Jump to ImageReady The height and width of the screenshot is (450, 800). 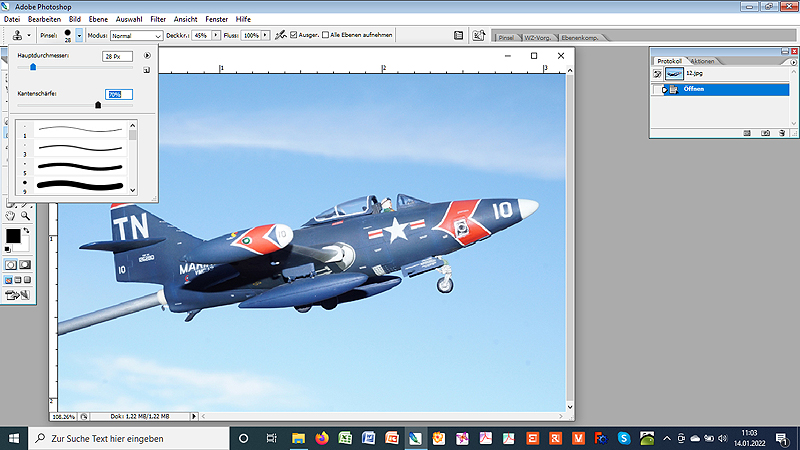click(x=17, y=295)
